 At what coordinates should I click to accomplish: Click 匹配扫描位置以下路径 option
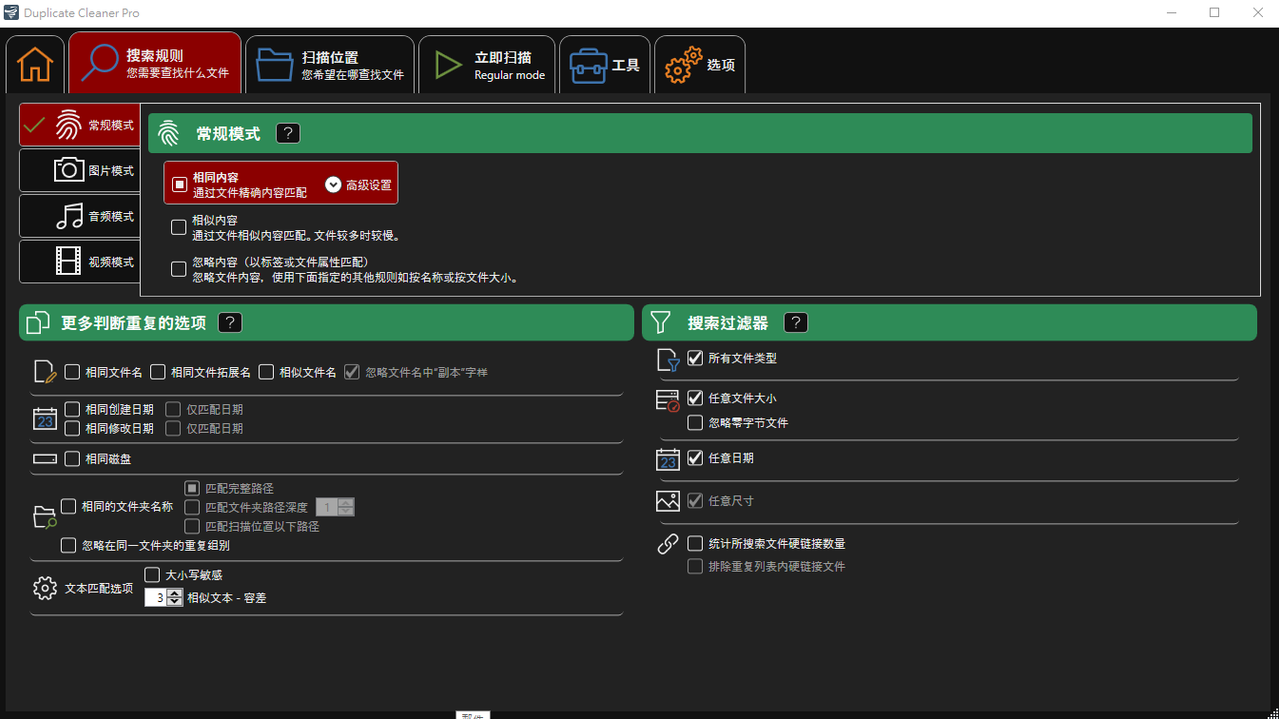coord(192,526)
